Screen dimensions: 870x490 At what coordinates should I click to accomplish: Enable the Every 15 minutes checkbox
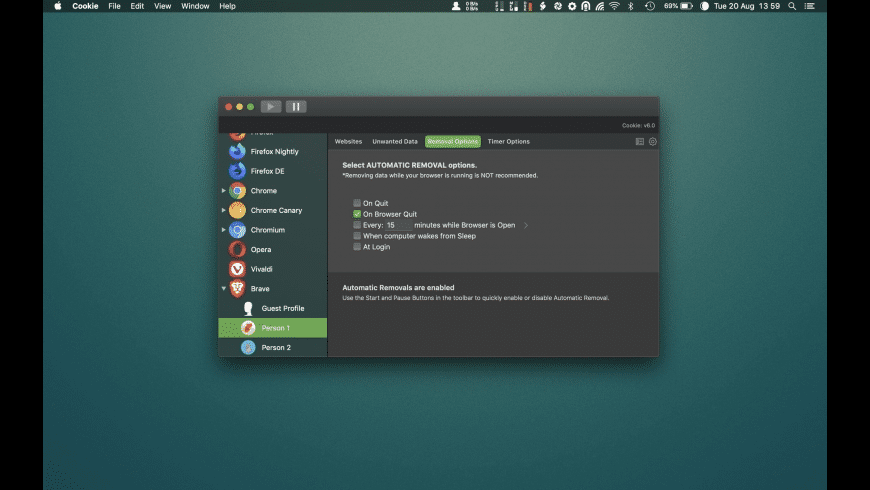tap(357, 225)
